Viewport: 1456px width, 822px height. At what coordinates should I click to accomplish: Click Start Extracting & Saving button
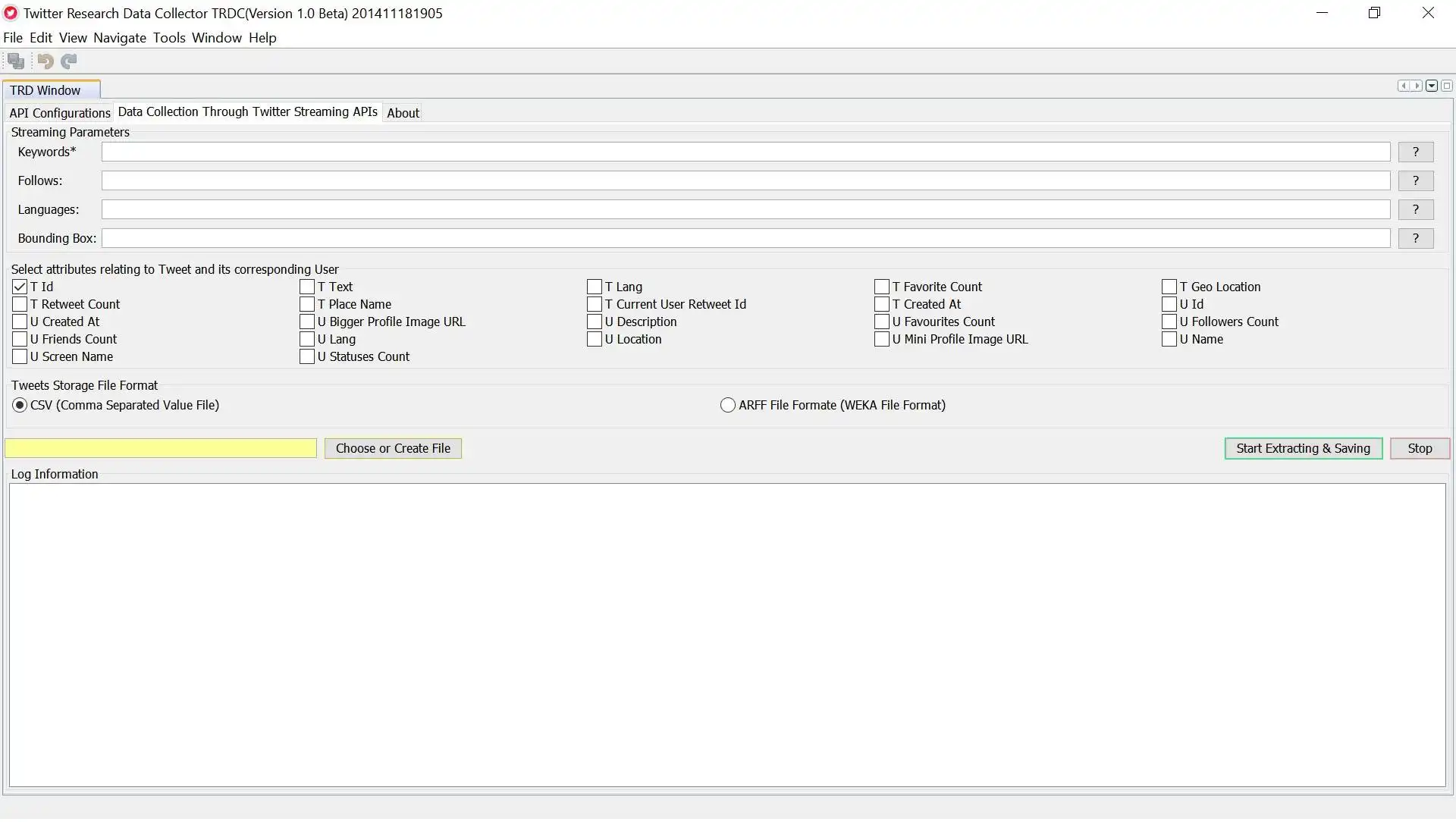(1303, 448)
